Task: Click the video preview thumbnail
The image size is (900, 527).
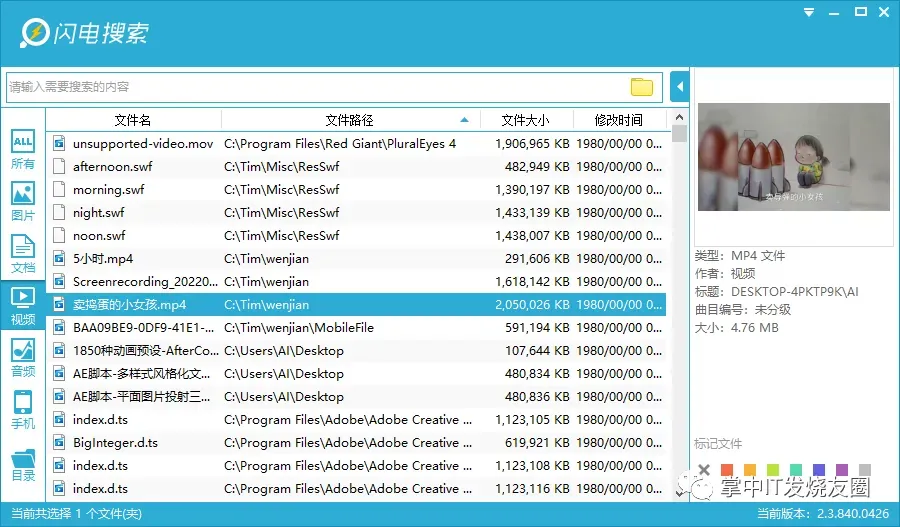Action: click(x=794, y=157)
